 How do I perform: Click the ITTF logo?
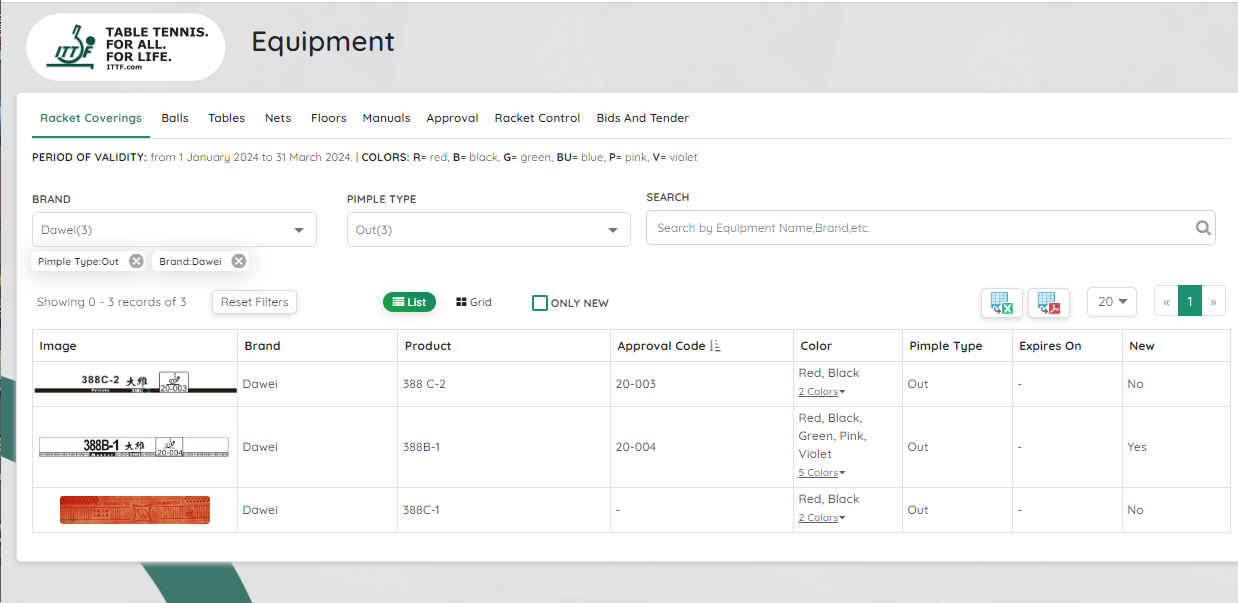click(x=126, y=47)
